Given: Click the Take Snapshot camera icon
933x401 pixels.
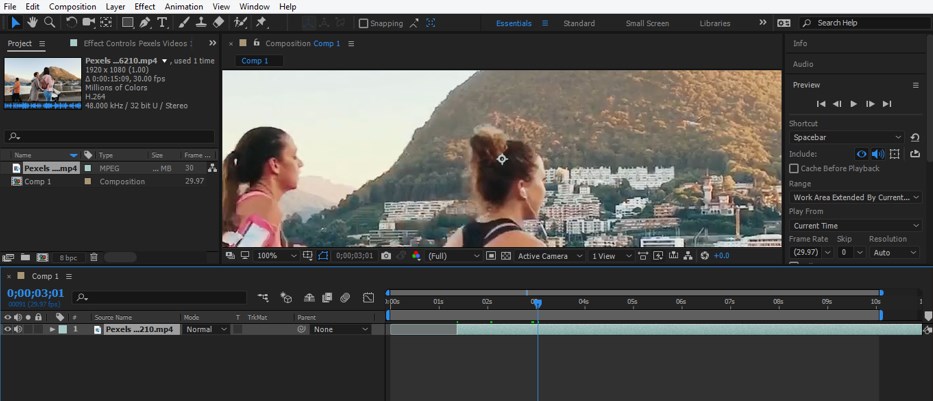Looking at the screenshot, I should tap(386, 256).
